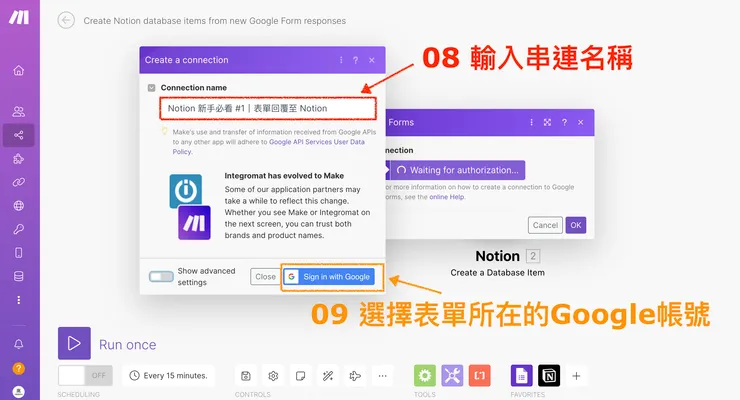Open the red Text parser brackets icon
740x400 pixels.
pos(479,375)
